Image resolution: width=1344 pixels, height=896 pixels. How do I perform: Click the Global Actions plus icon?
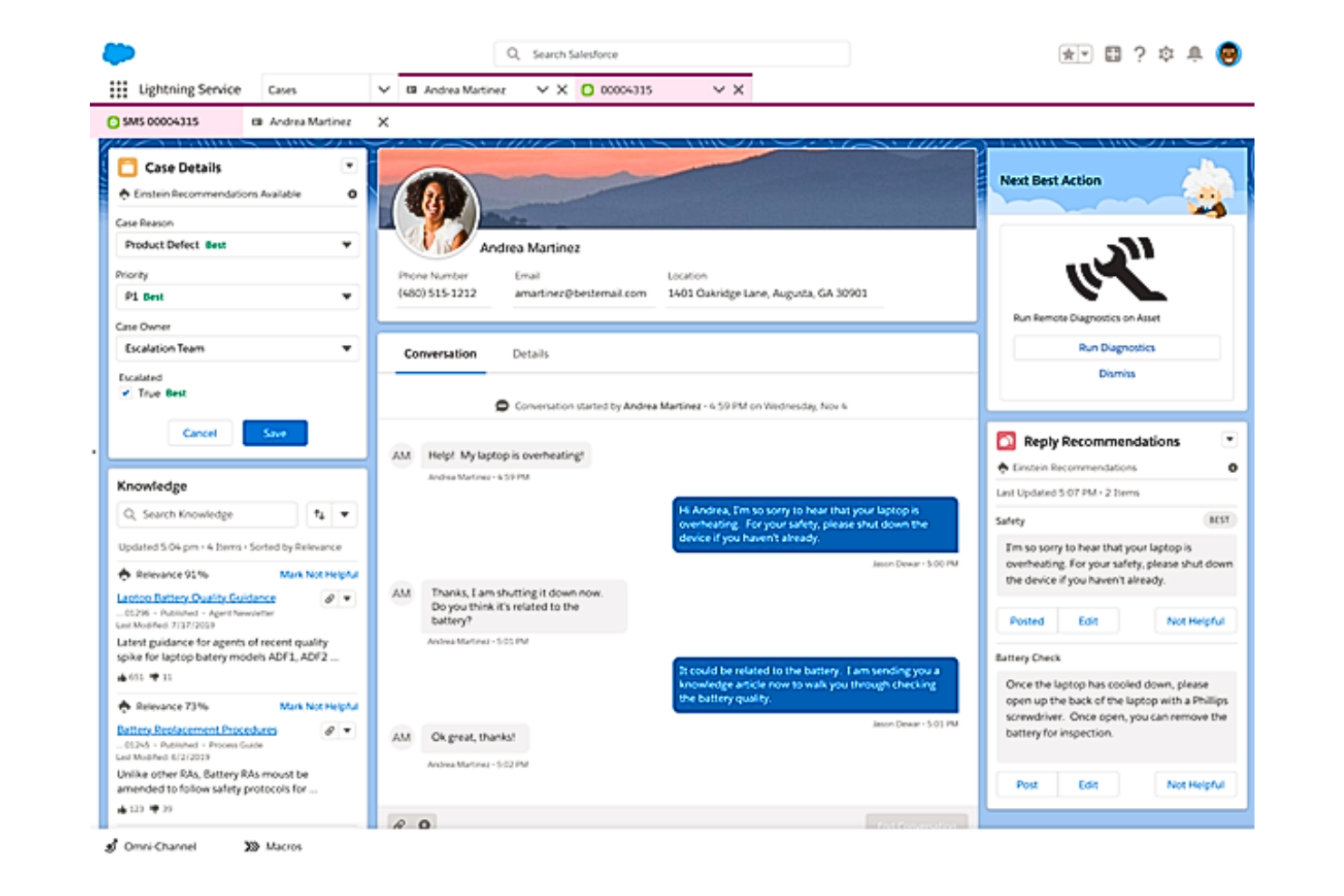pos(1112,54)
